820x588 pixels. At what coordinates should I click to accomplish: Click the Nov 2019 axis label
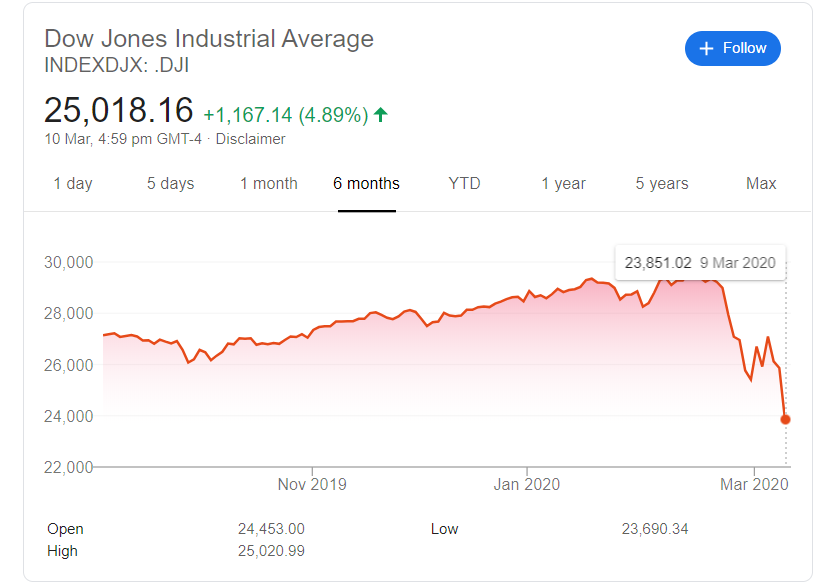click(312, 484)
